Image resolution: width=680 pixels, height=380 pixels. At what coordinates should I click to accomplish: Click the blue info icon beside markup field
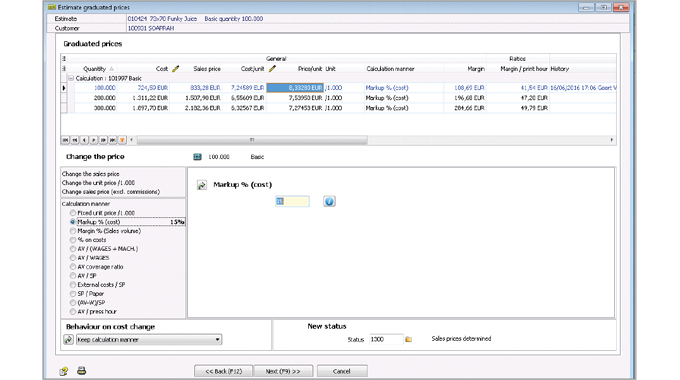point(329,201)
